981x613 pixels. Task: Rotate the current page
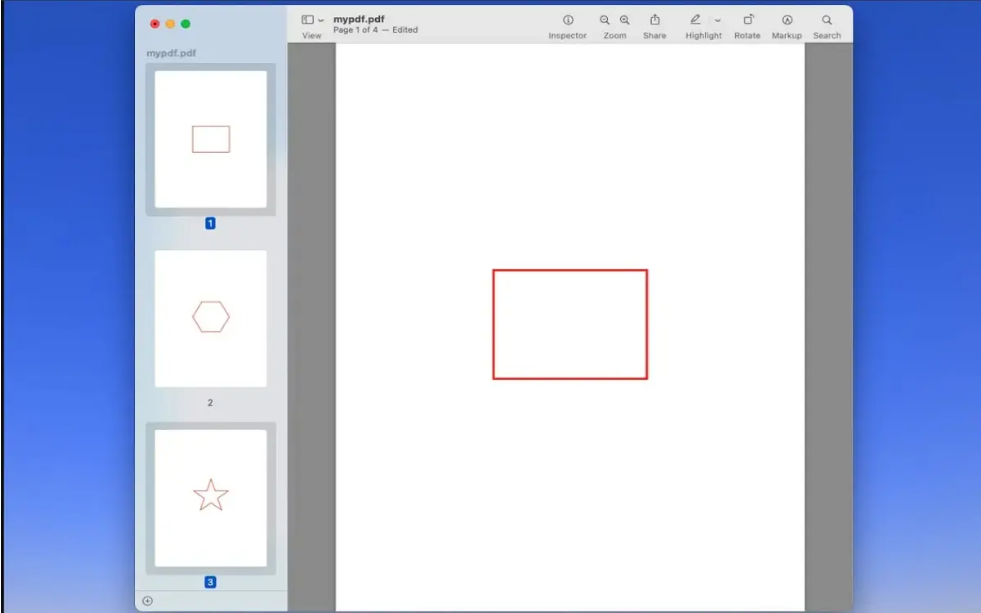pos(746,20)
